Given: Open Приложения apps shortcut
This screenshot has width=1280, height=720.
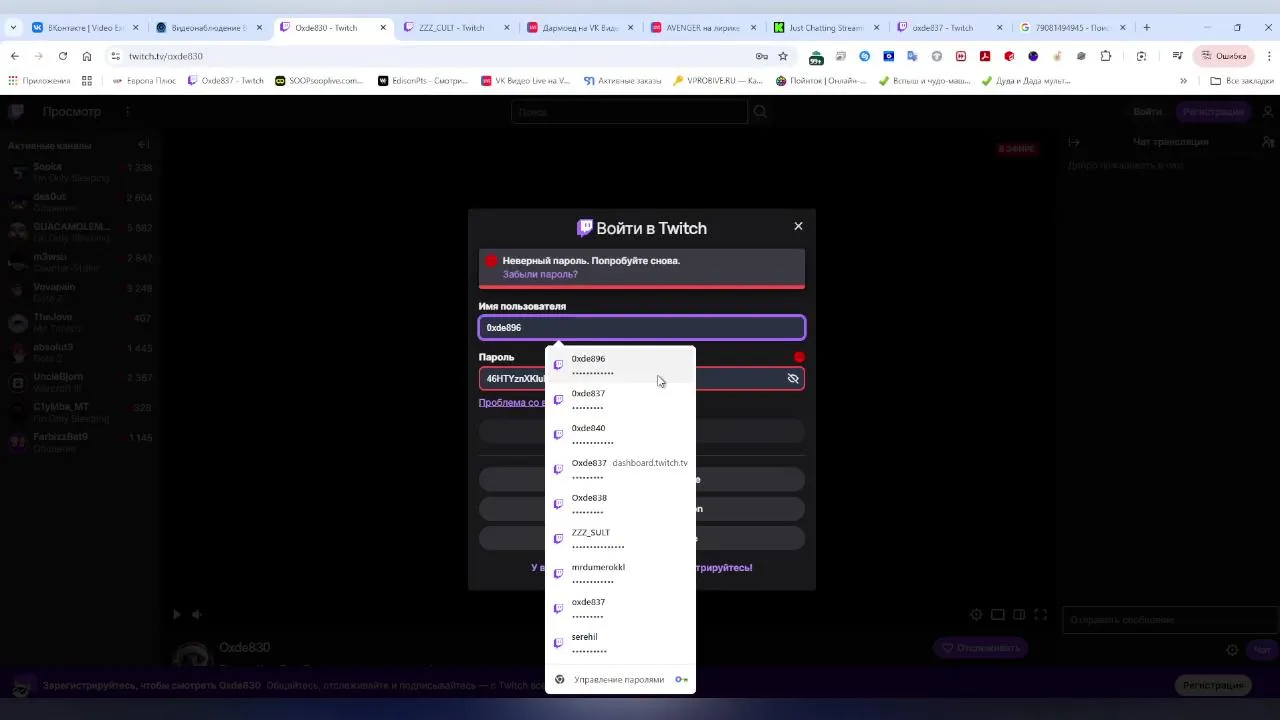Looking at the screenshot, I should pyautogui.click(x=39, y=80).
